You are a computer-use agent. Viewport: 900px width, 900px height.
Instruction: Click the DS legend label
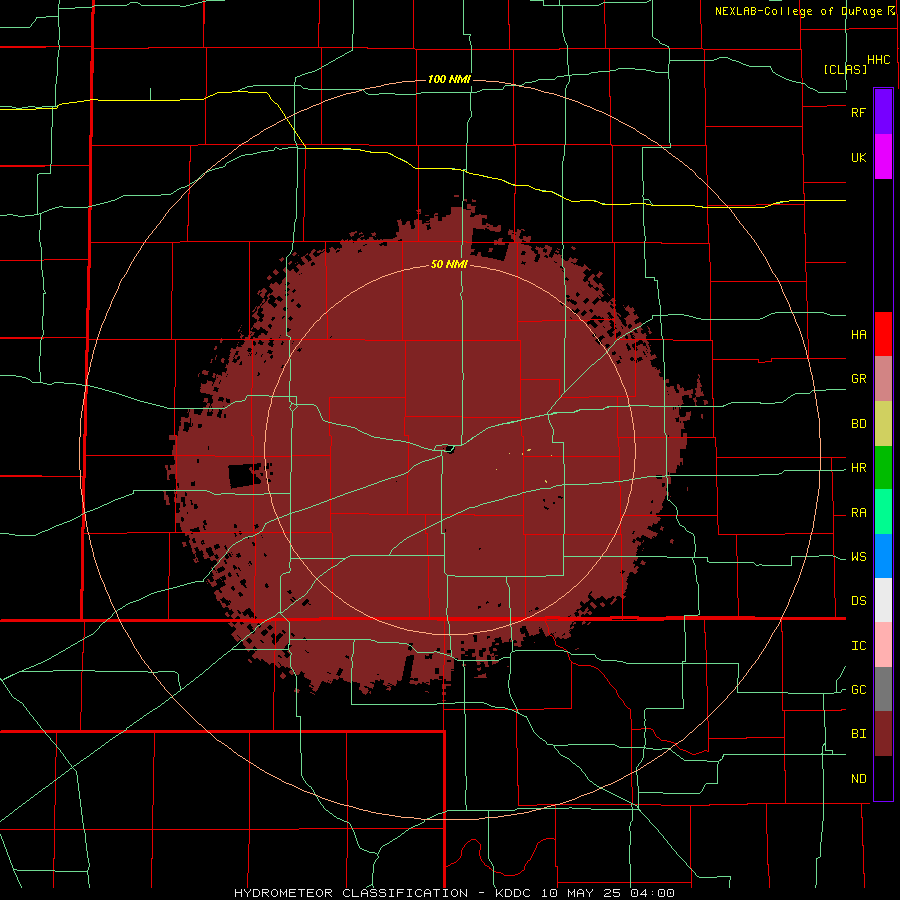pyautogui.click(x=858, y=601)
